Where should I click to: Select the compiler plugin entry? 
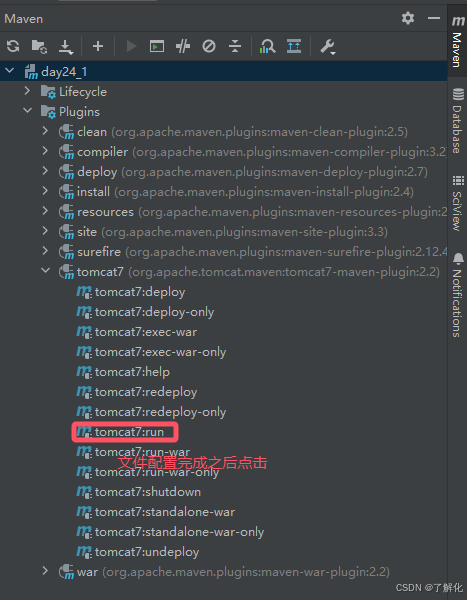(x=253, y=152)
